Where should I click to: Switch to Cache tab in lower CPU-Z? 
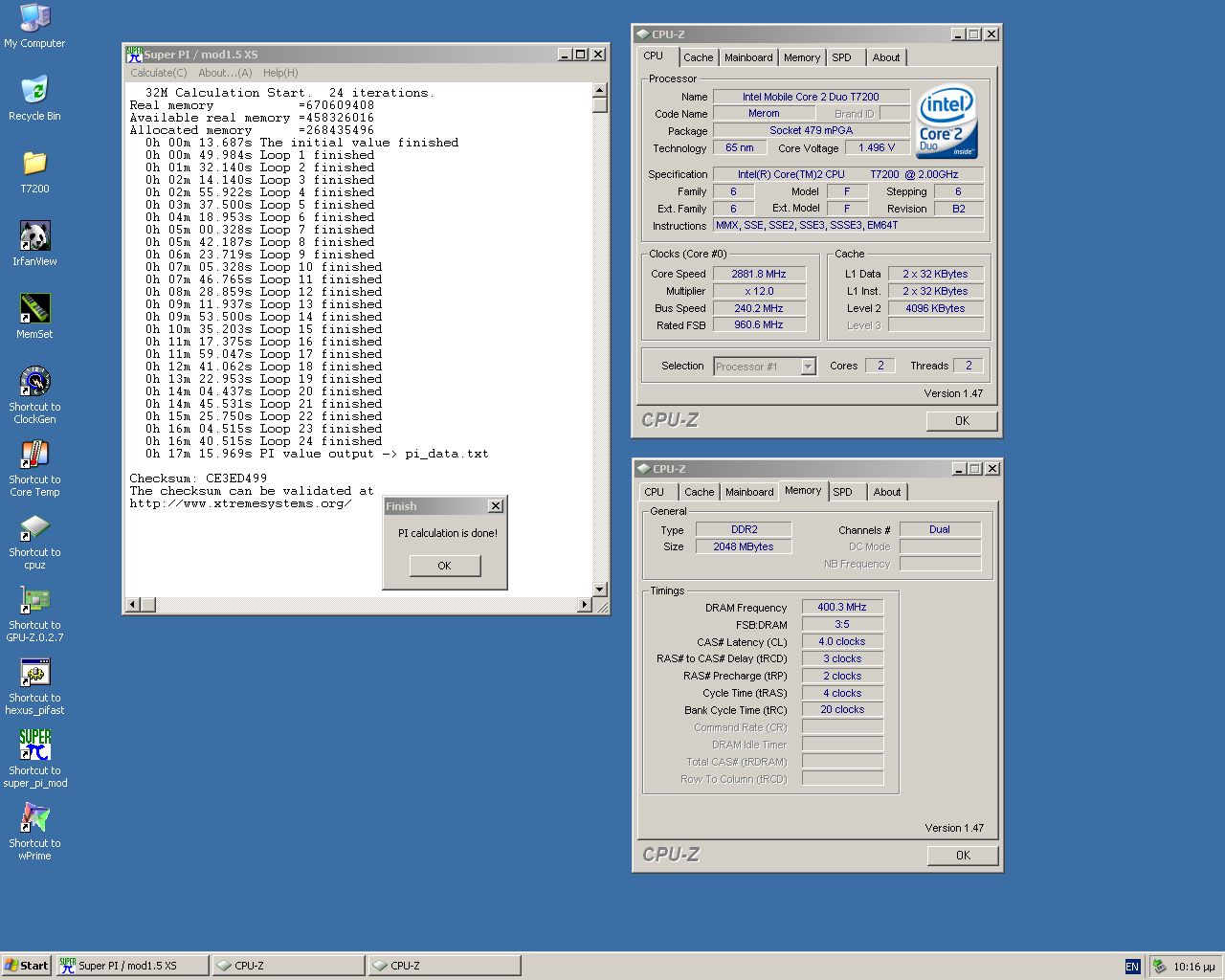pos(699,492)
